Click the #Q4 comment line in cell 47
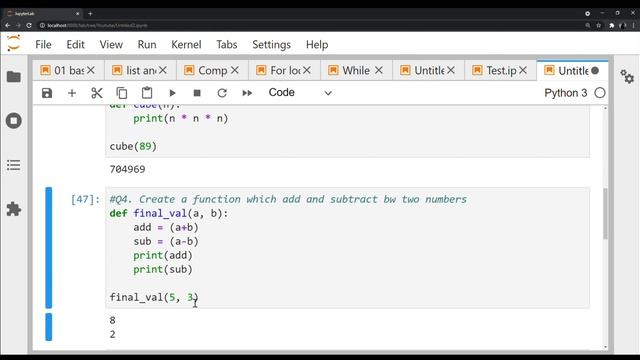640x360 pixels. (288, 199)
